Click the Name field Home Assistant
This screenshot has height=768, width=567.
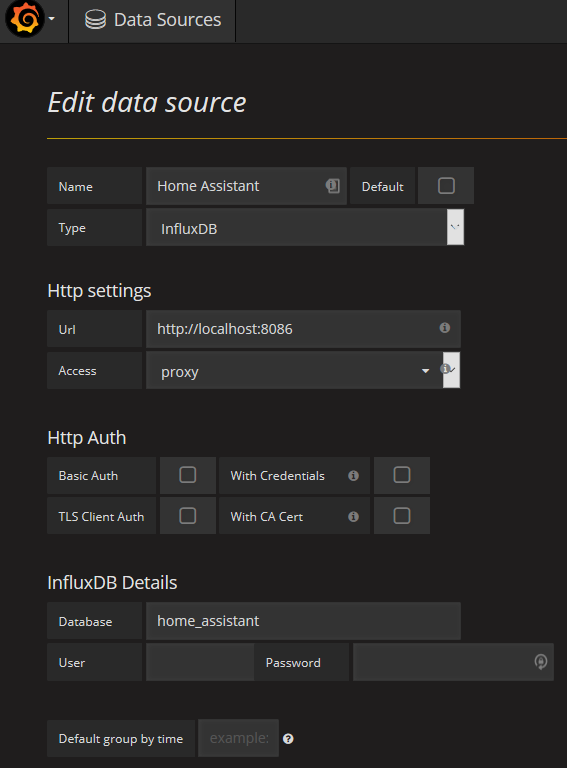point(246,186)
